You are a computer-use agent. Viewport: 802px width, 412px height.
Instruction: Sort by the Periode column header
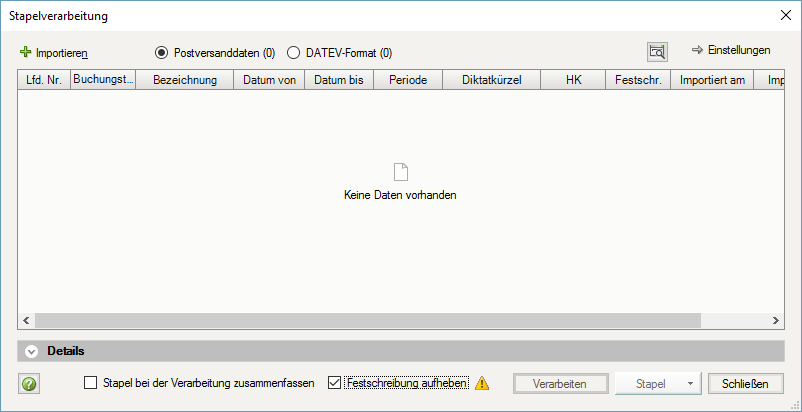pyautogui.click(x=408, y=80)
